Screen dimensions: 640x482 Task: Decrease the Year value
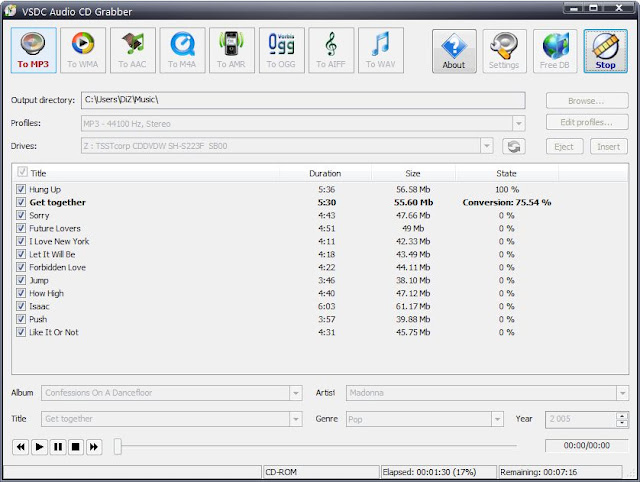[x=622, y=423]
